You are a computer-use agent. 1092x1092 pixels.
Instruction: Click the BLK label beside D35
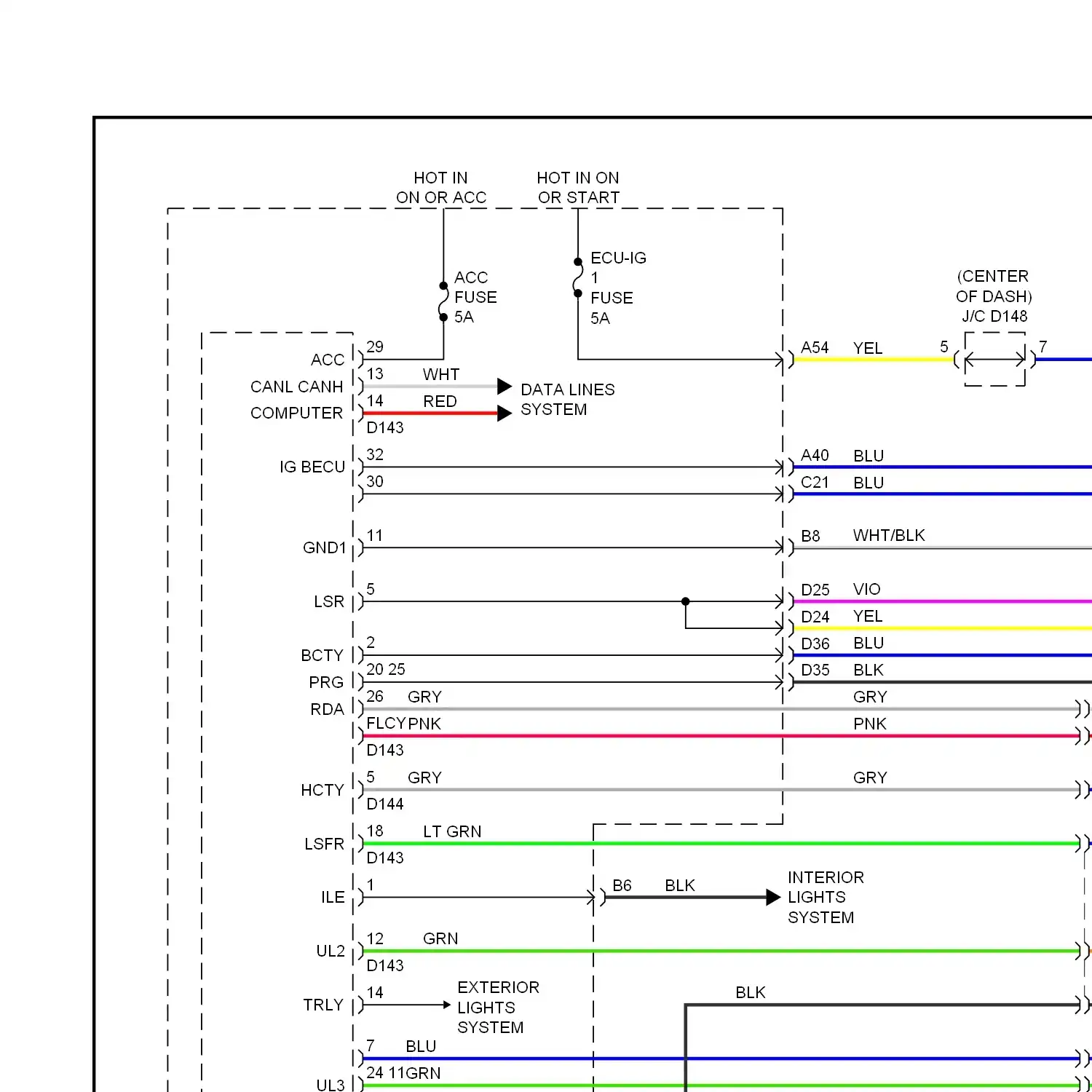(x=869, y=670)
